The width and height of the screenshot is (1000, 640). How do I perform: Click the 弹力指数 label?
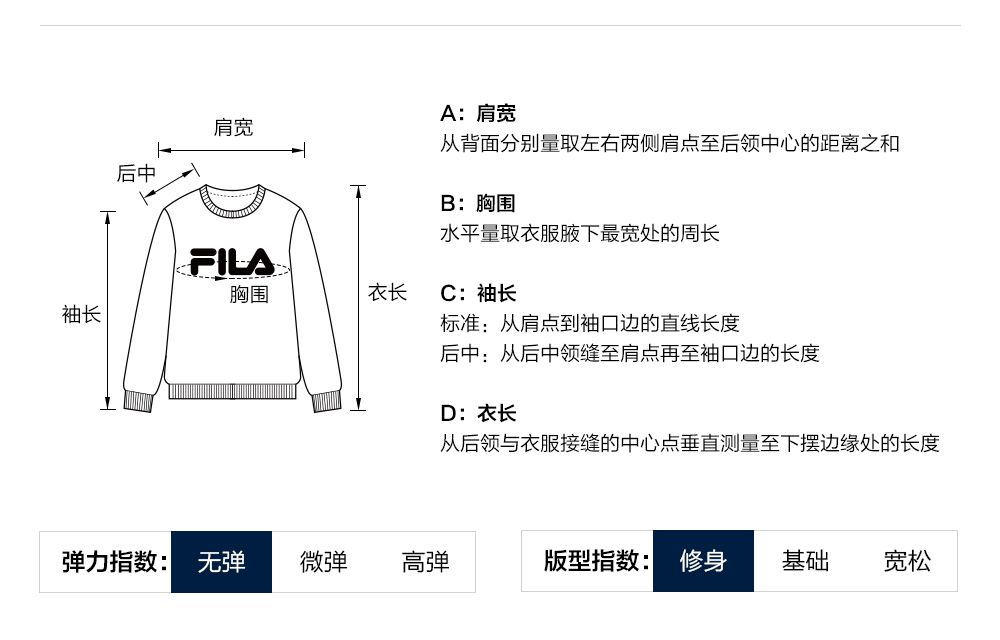click(x=114, y=562)
